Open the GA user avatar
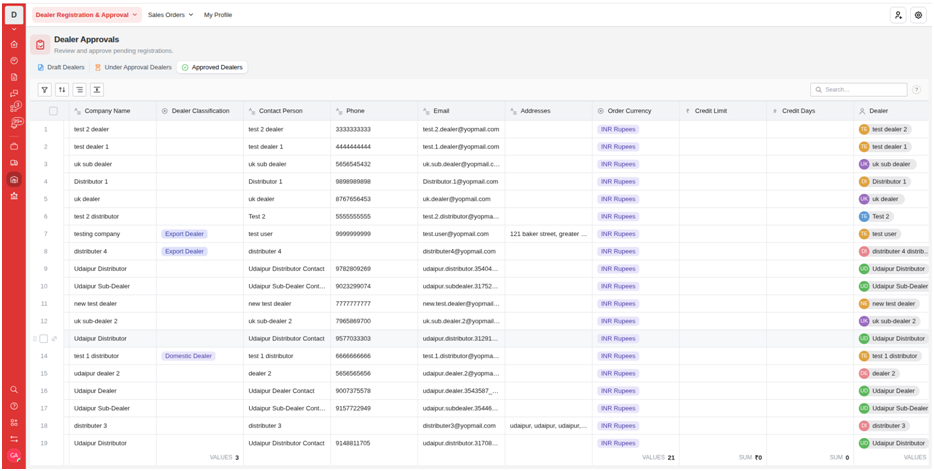 (x=14, y=456)
